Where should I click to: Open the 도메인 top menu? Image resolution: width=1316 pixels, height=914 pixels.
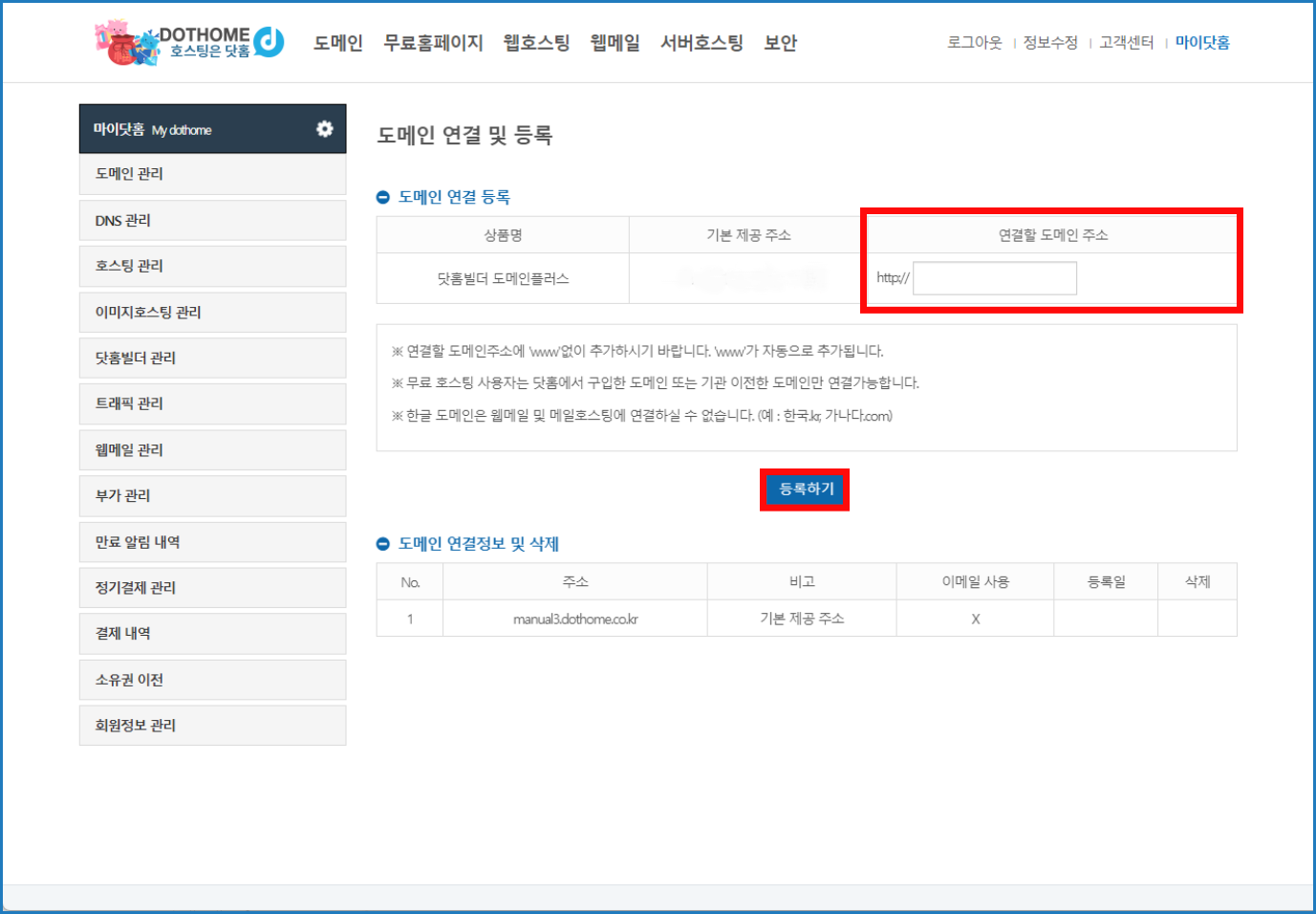click(x=338, y=43)
